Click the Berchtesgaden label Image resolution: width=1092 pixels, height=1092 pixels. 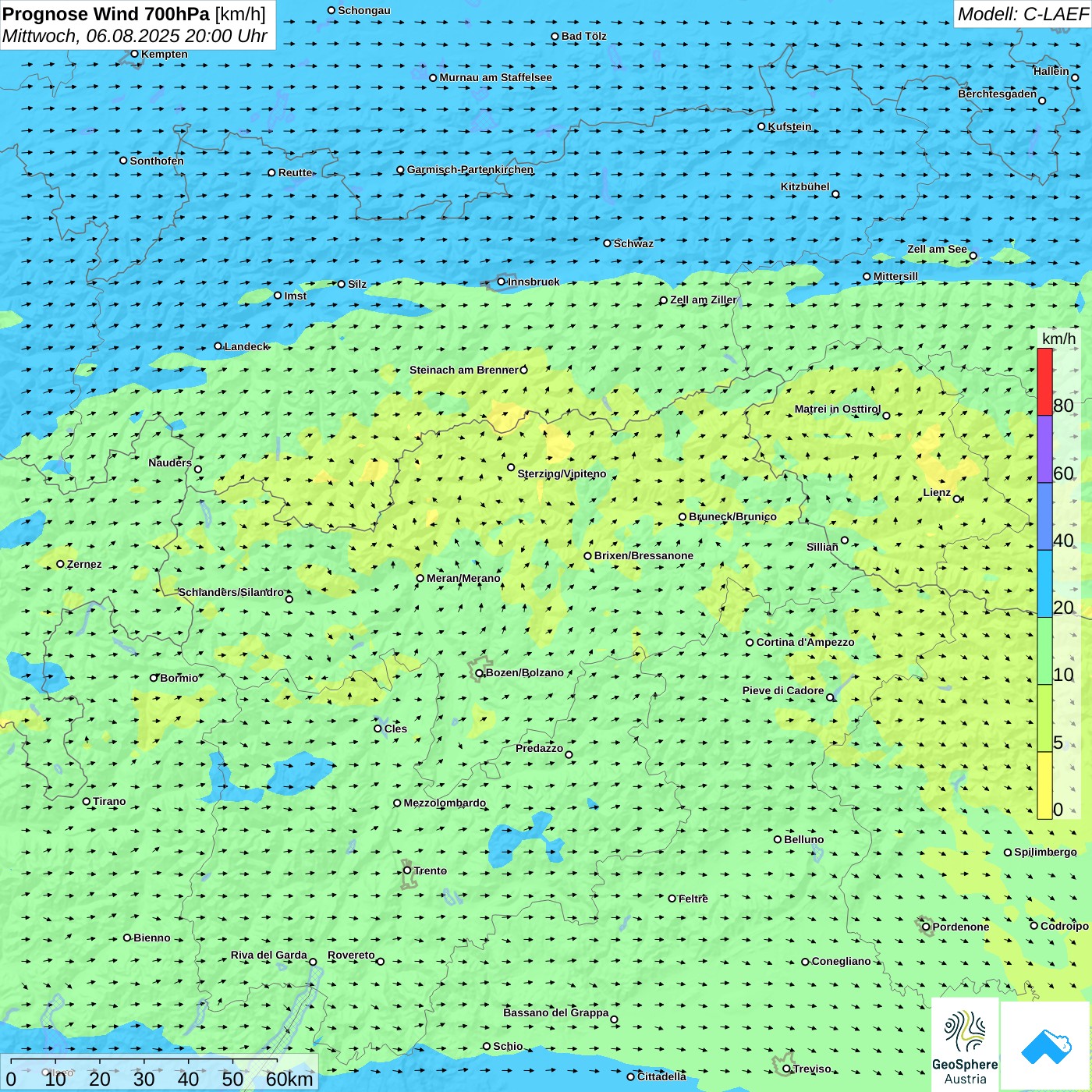998,94
